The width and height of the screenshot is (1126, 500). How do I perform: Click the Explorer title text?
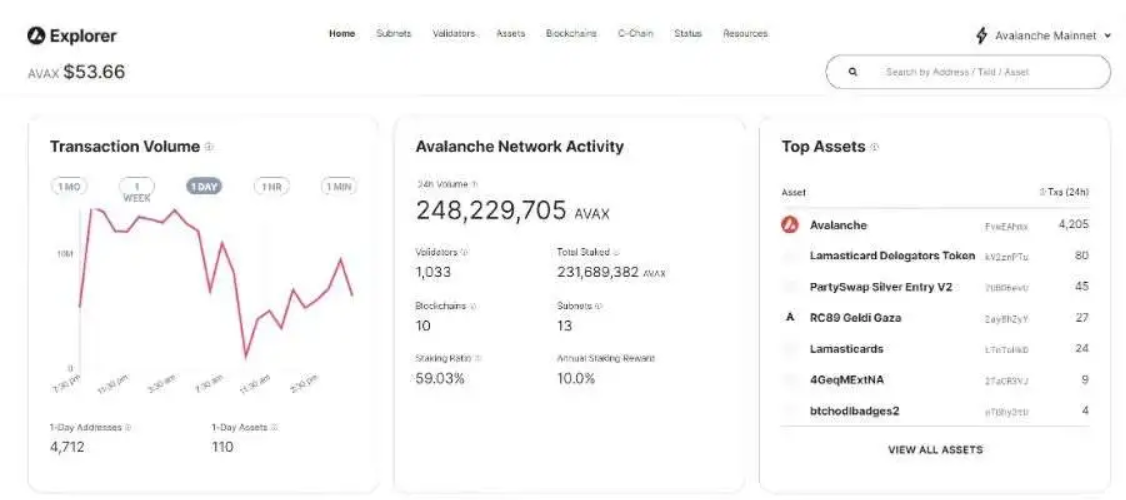(x=83, y=35)
